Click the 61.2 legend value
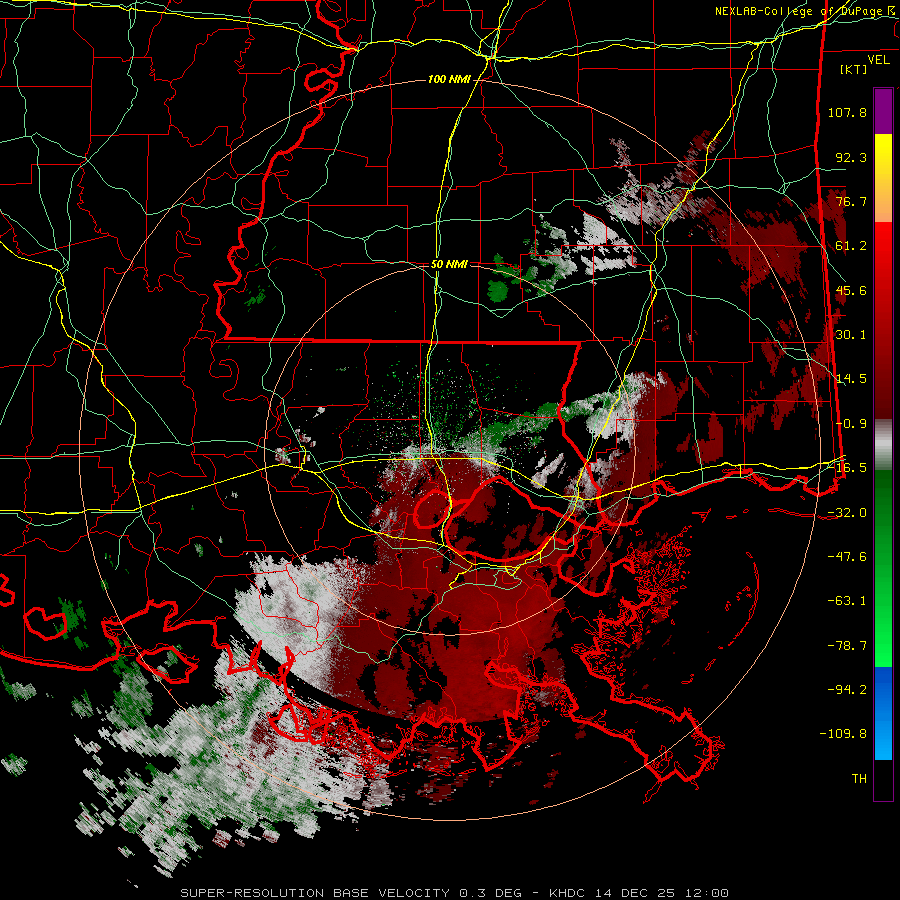This screenshot has height=900, width=900. [x=851, y=246]
